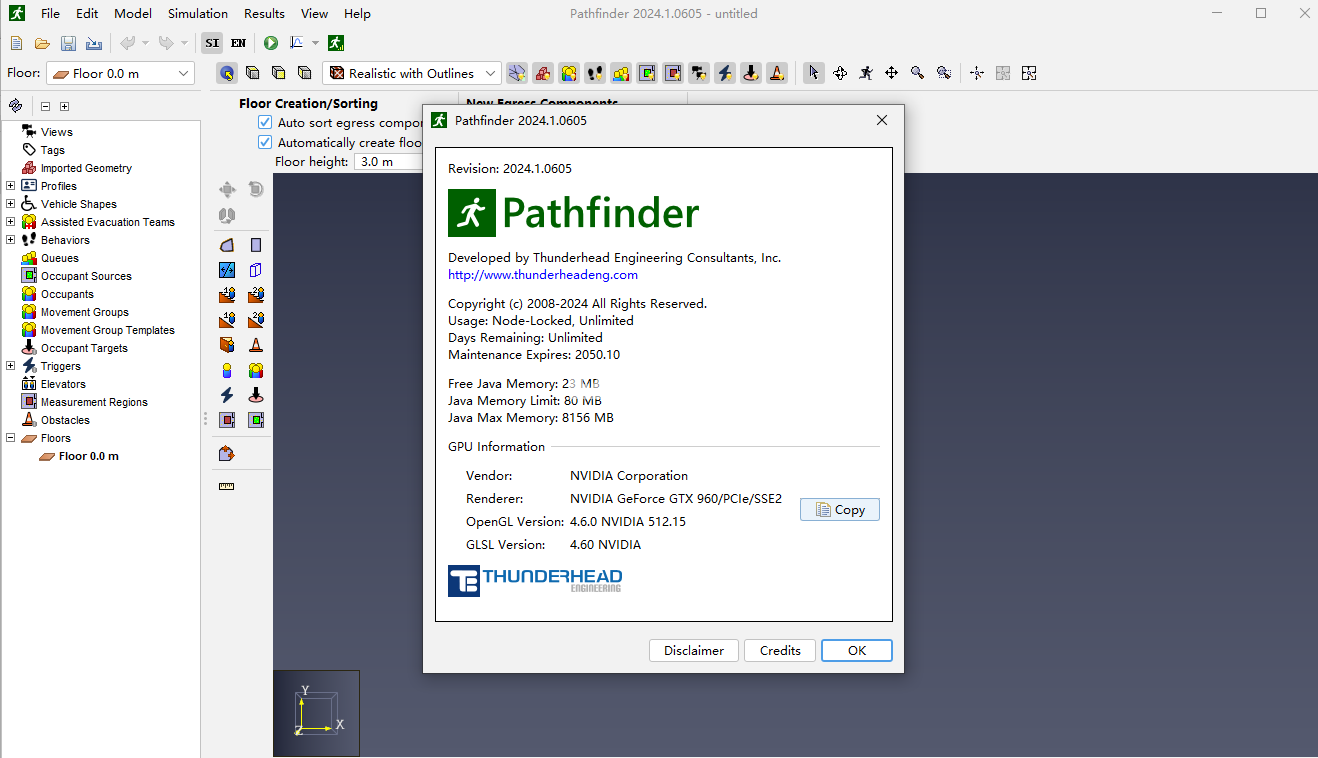Open the Floor selector dropdown
1318x758 pixels.
click(120, 73)
